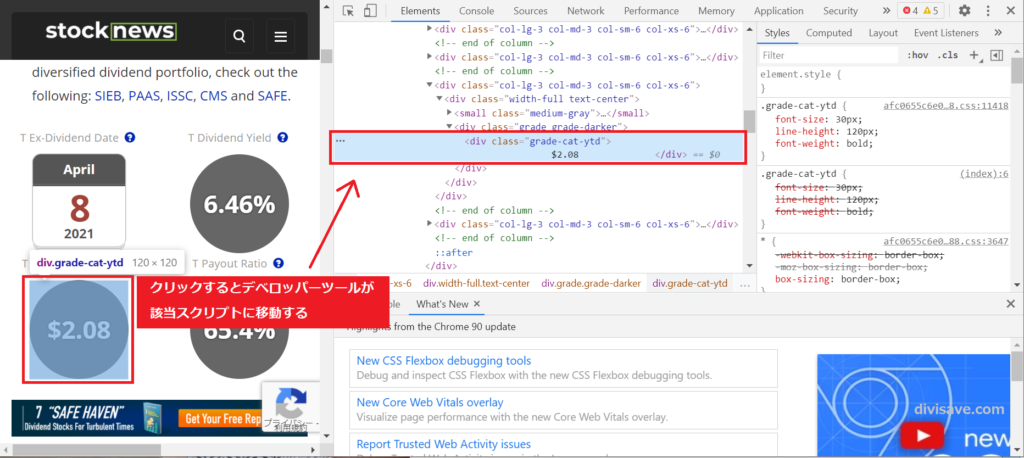Open the Network panel tab

tap(585, 11)
